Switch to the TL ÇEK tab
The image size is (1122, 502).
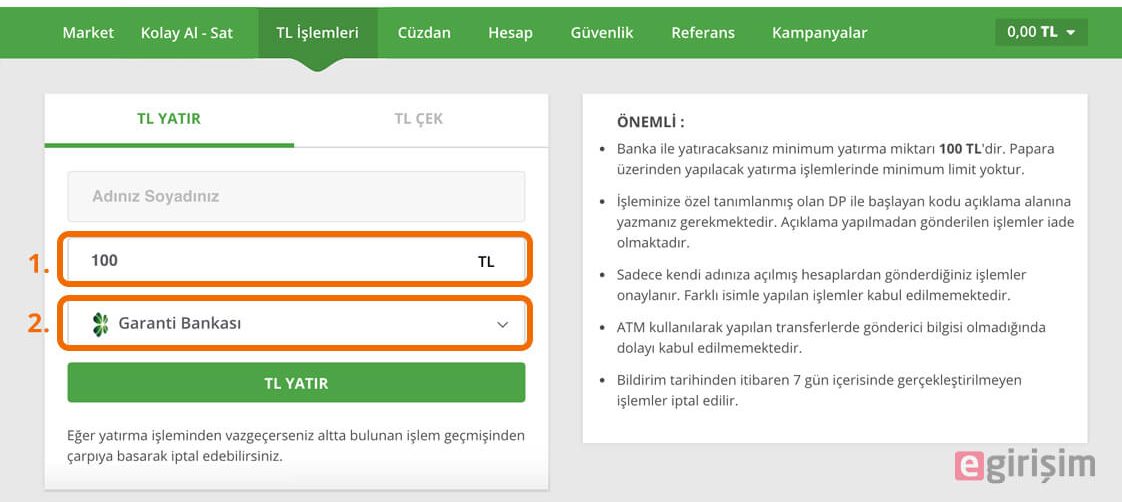click(419, 119)
